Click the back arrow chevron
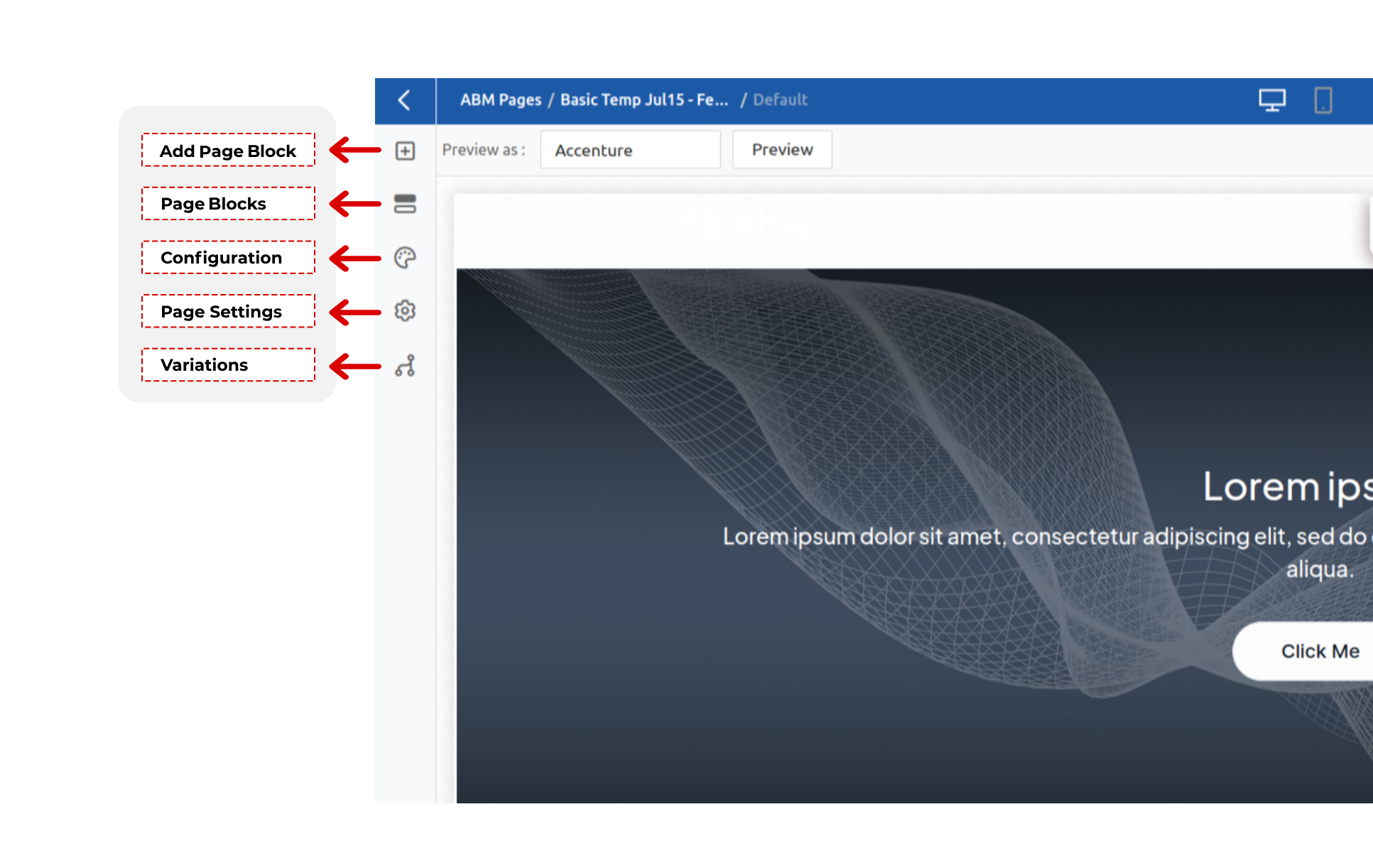The width and height of the screenshot is (1373, 868). pyautogui.click(x=405, y=100)
